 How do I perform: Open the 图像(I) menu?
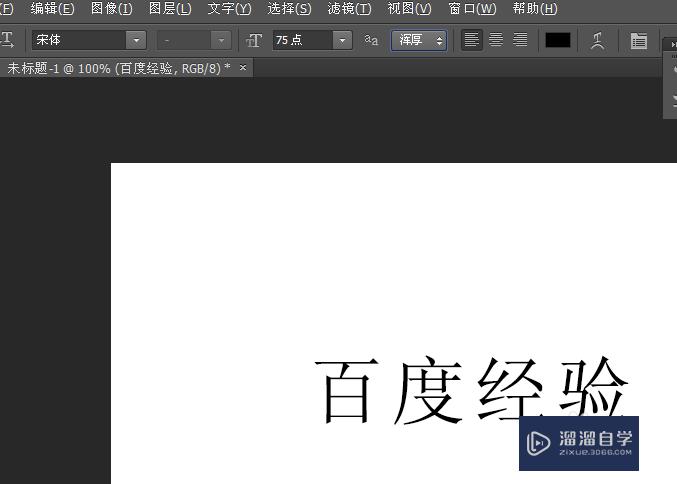(x=112, y=9)
